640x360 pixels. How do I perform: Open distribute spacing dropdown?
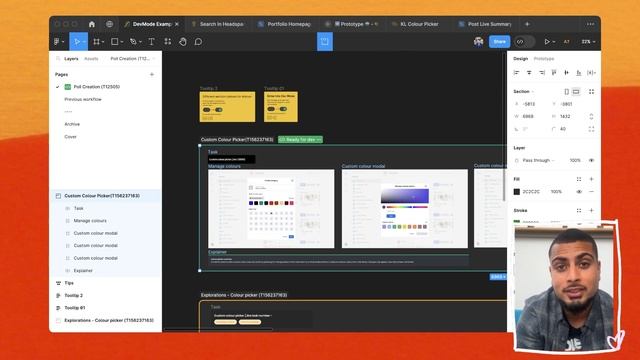click(591, 73)
